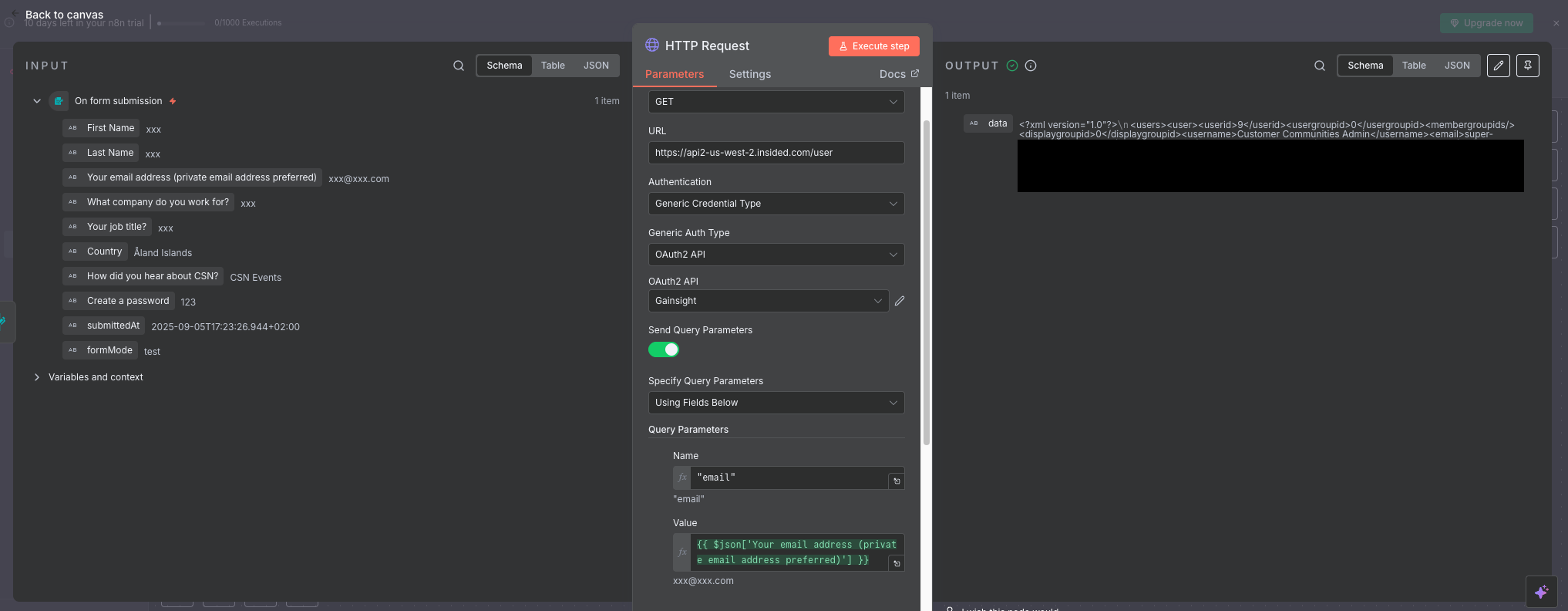Screen dimensions: 1568x611
Task: Click the AB type icon beside output data
Action: click(974, 123)
